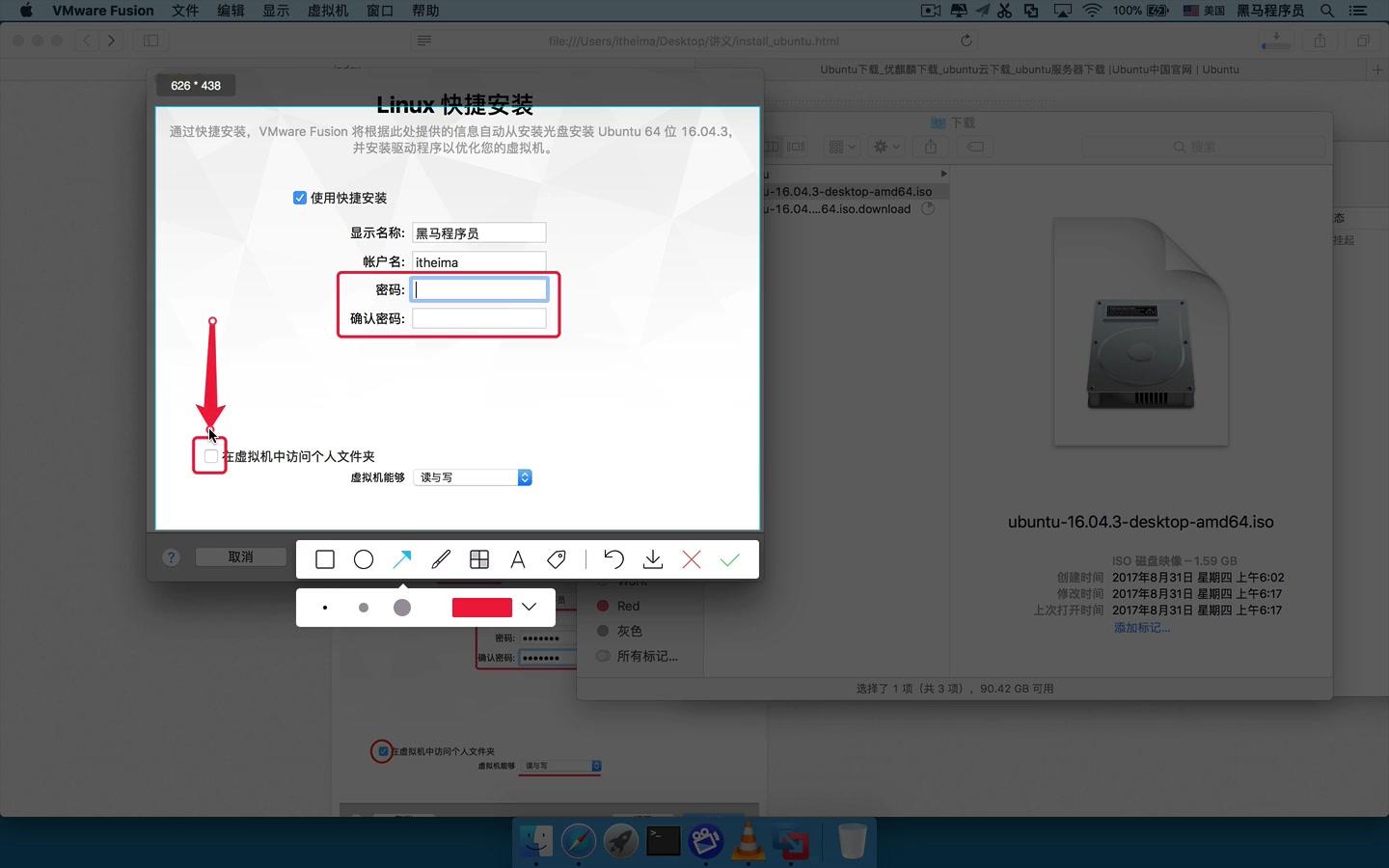Image resolution: width=1389 pixels, height=868 pixels.
Task: Enable 在虚拟机中访问个人文件夹 checkbox in dialog
Action: coord(211,456)
